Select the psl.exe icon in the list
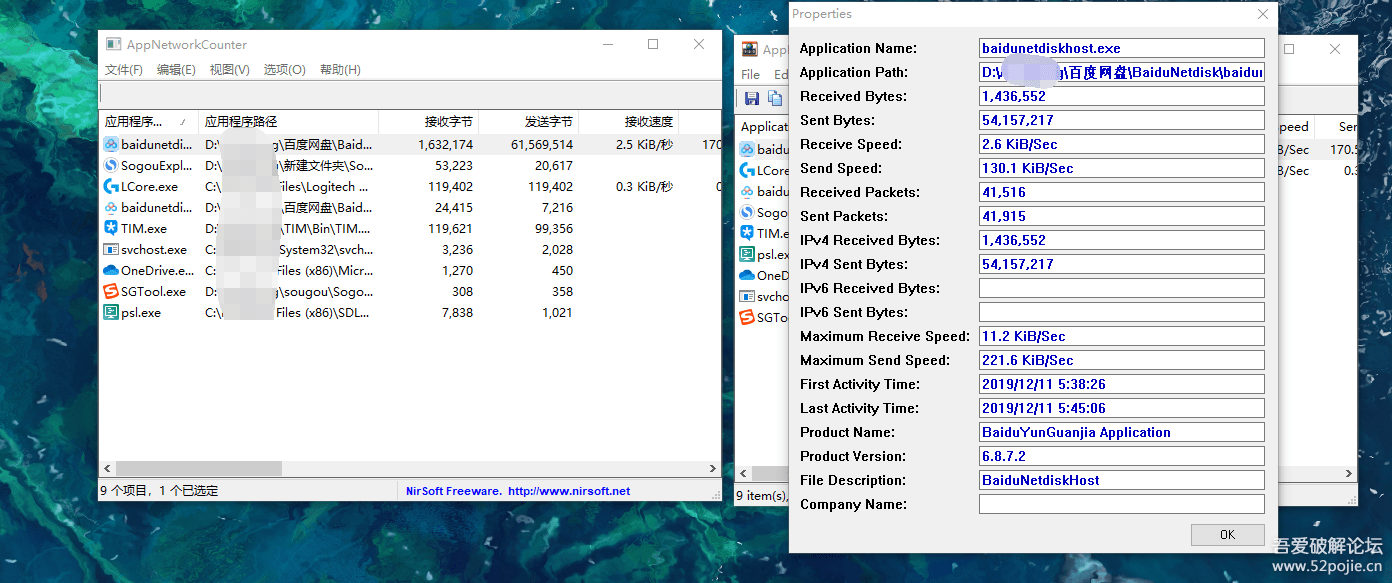Image resolution: width=1392 pixels, height=583 pixels. (111, 312)
